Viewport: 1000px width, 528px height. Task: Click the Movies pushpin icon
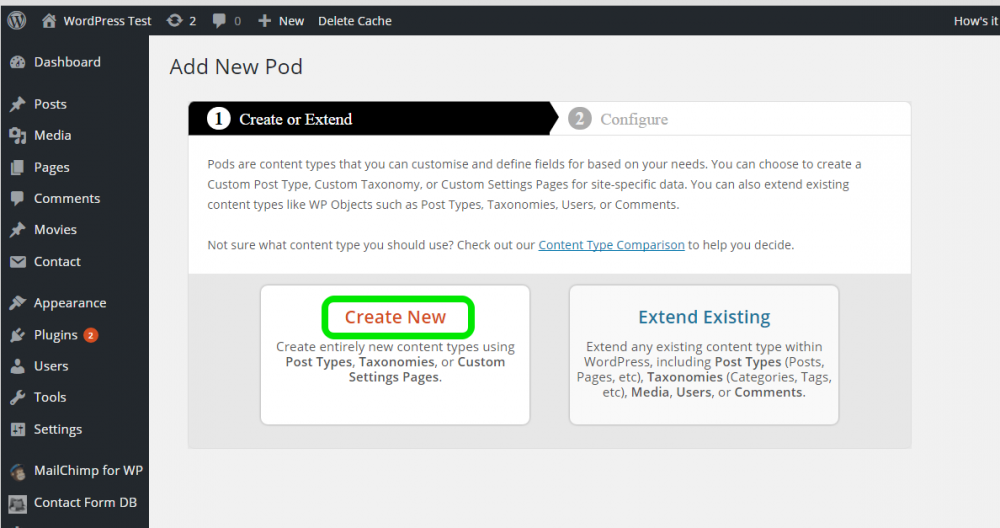[18, 230]
